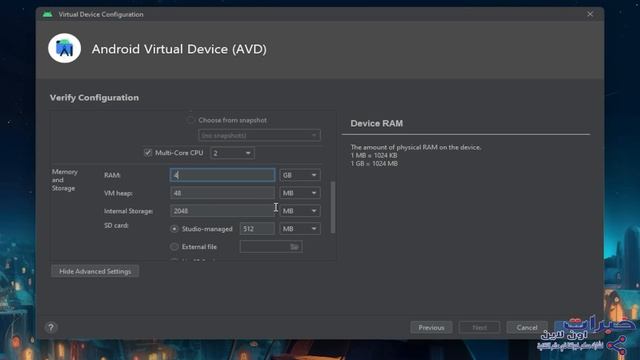640x360 pixels.
Task: Click the Verify Configuration heading
Action: (x=94, y=98)
